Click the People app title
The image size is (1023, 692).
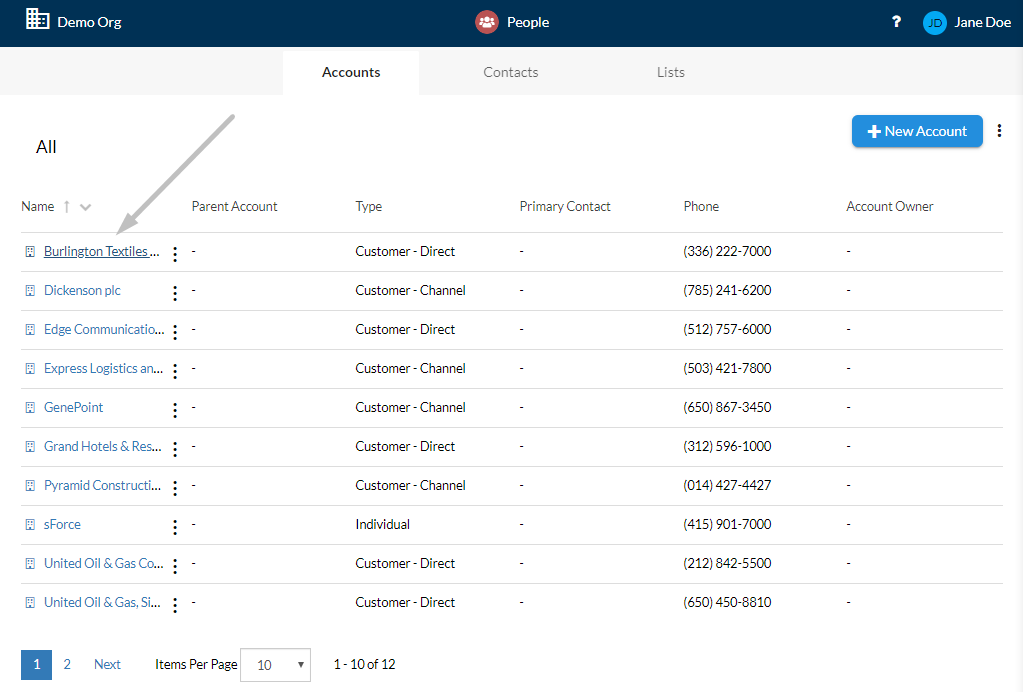(x=528, y=22)
